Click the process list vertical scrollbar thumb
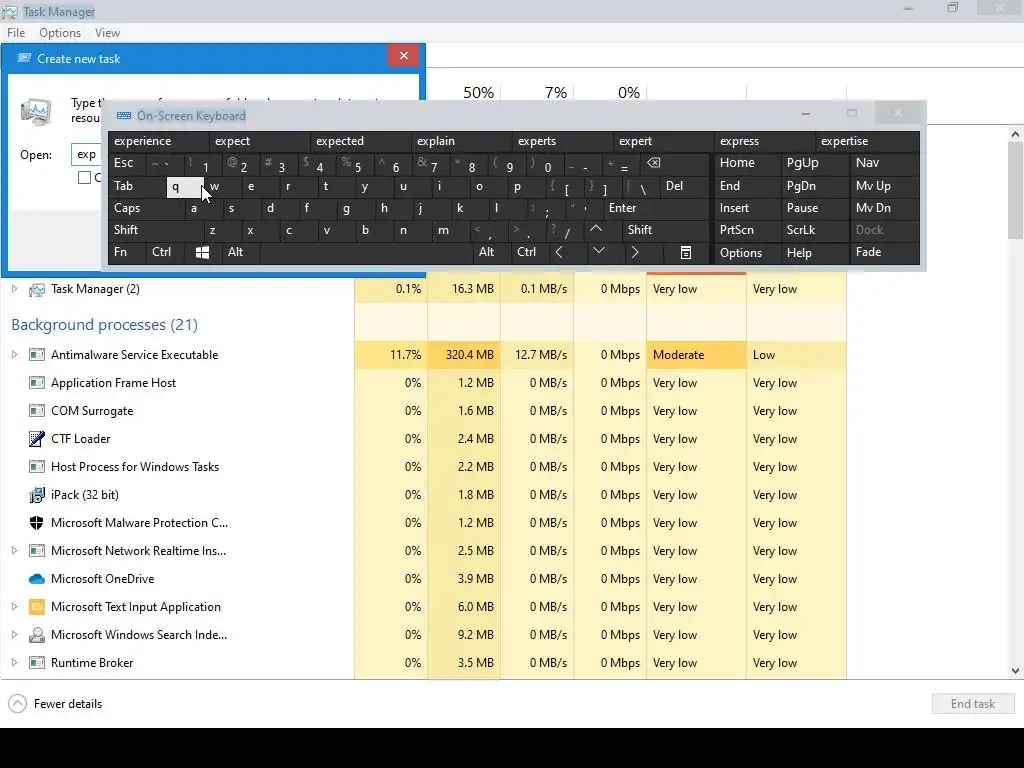The height and width of the screenshot is (768, 1024). (1015, 191)
